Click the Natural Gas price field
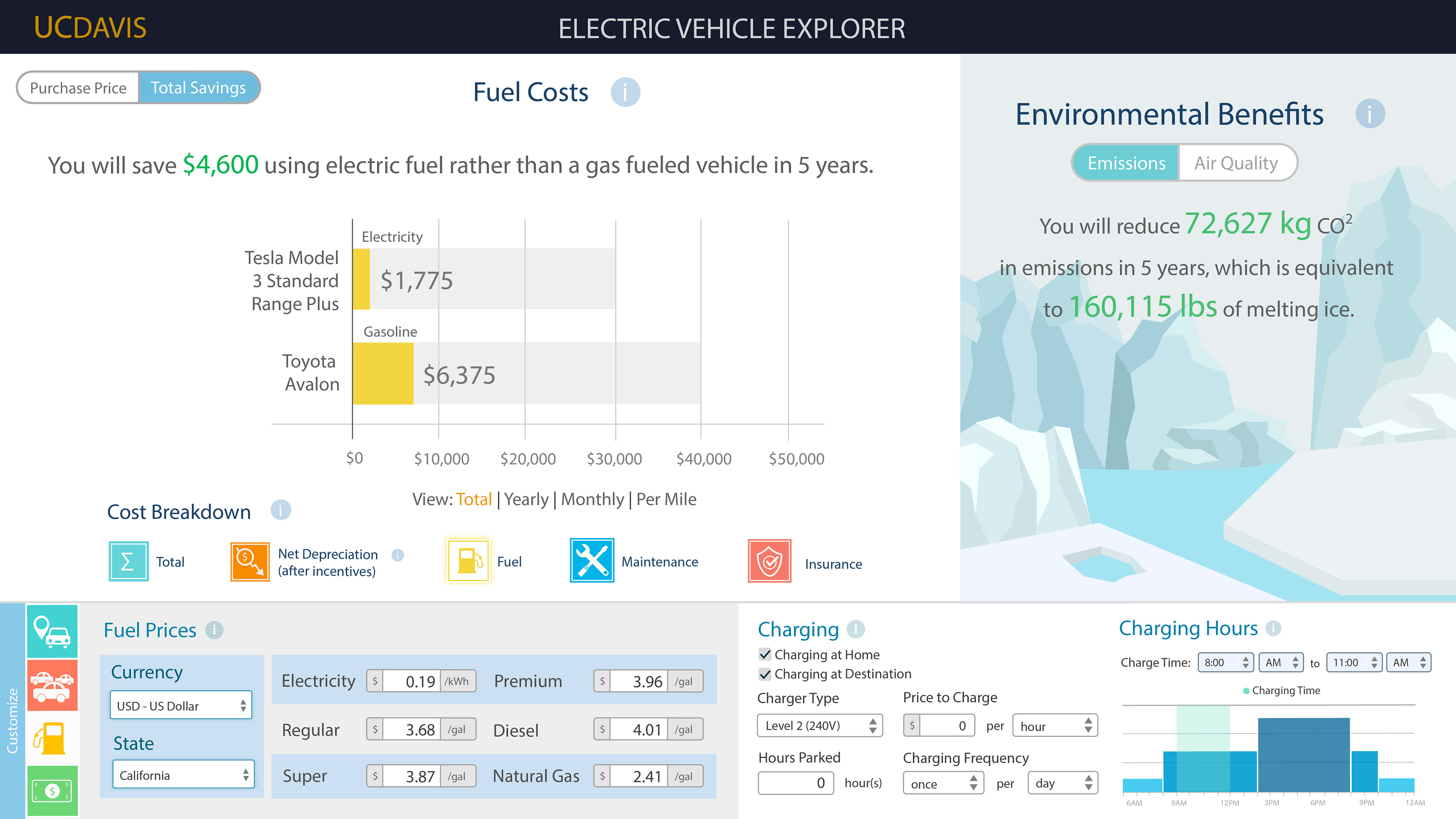Screen dimensions: 1456x819 pos(638,776)
